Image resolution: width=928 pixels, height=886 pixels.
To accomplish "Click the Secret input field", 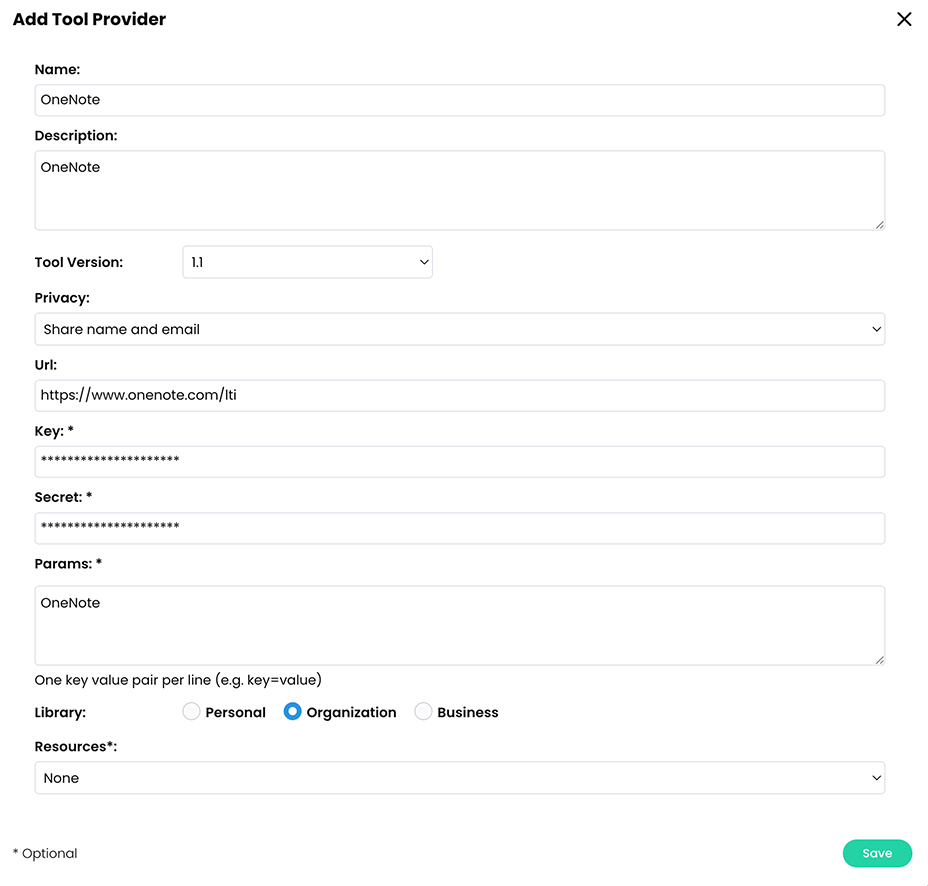I will [460, 528].
